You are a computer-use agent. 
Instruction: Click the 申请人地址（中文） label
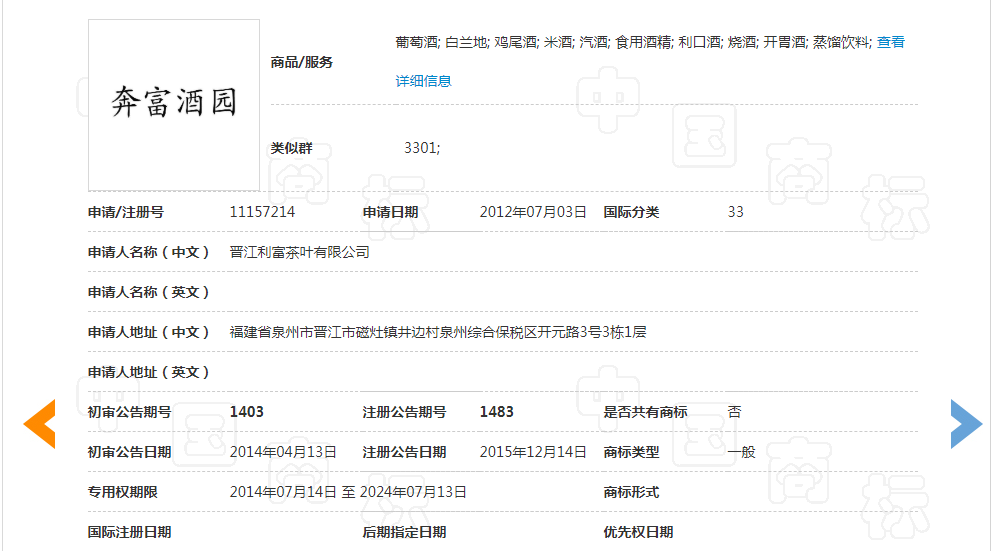point(148,332)
